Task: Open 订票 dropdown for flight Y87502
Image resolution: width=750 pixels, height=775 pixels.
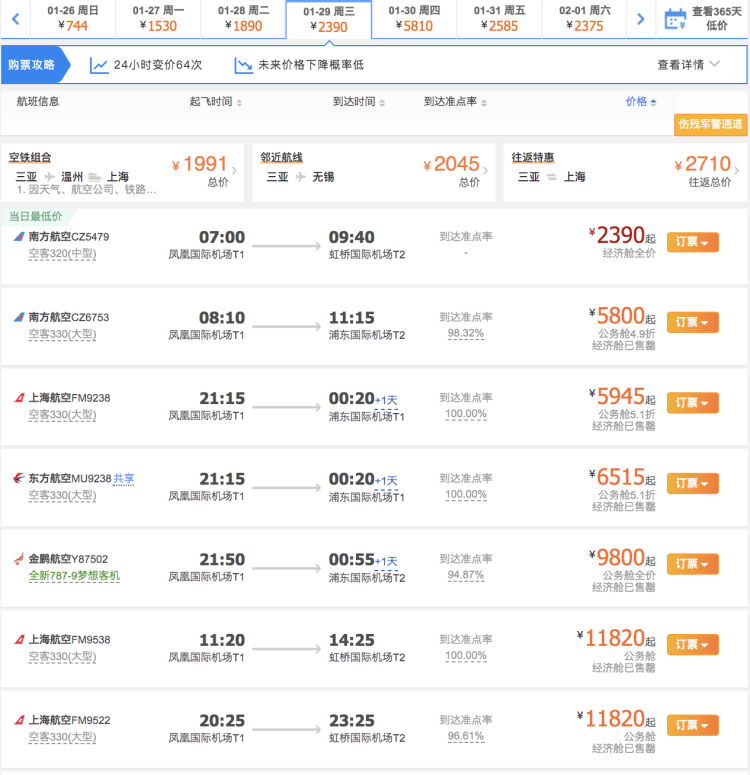Action: [692, 564]
